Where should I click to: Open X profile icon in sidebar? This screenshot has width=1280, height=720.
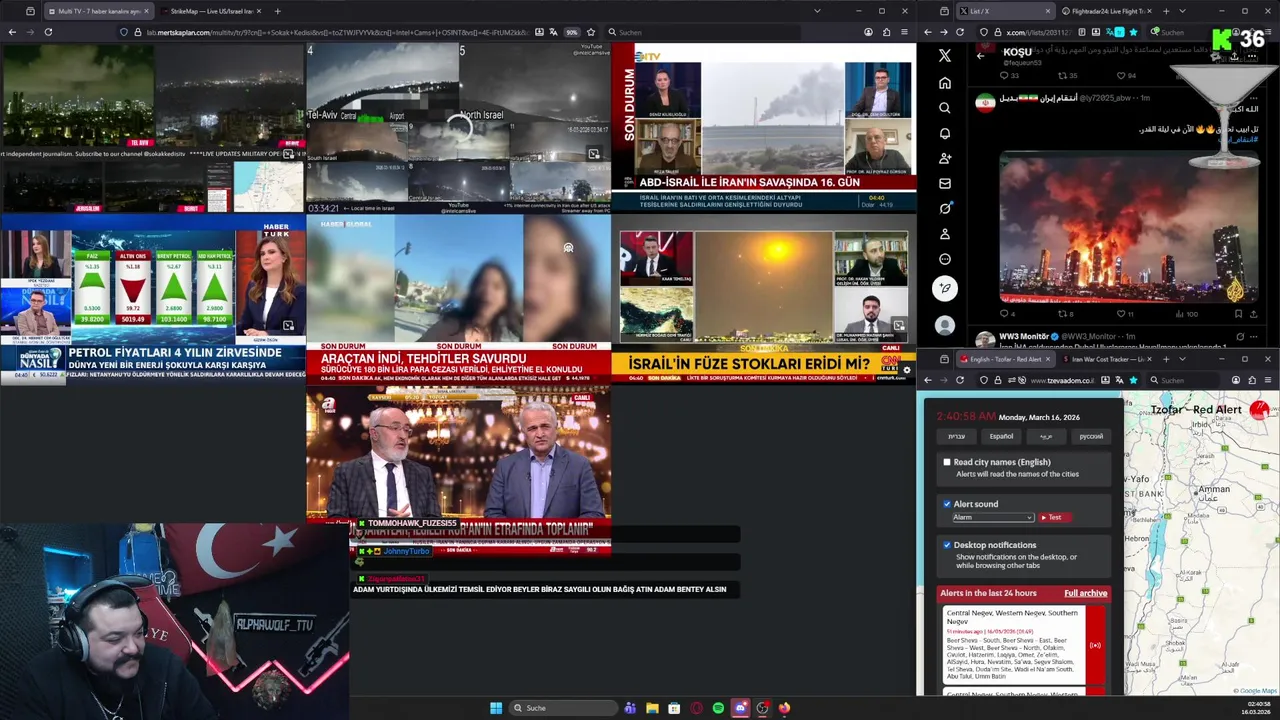944,234
